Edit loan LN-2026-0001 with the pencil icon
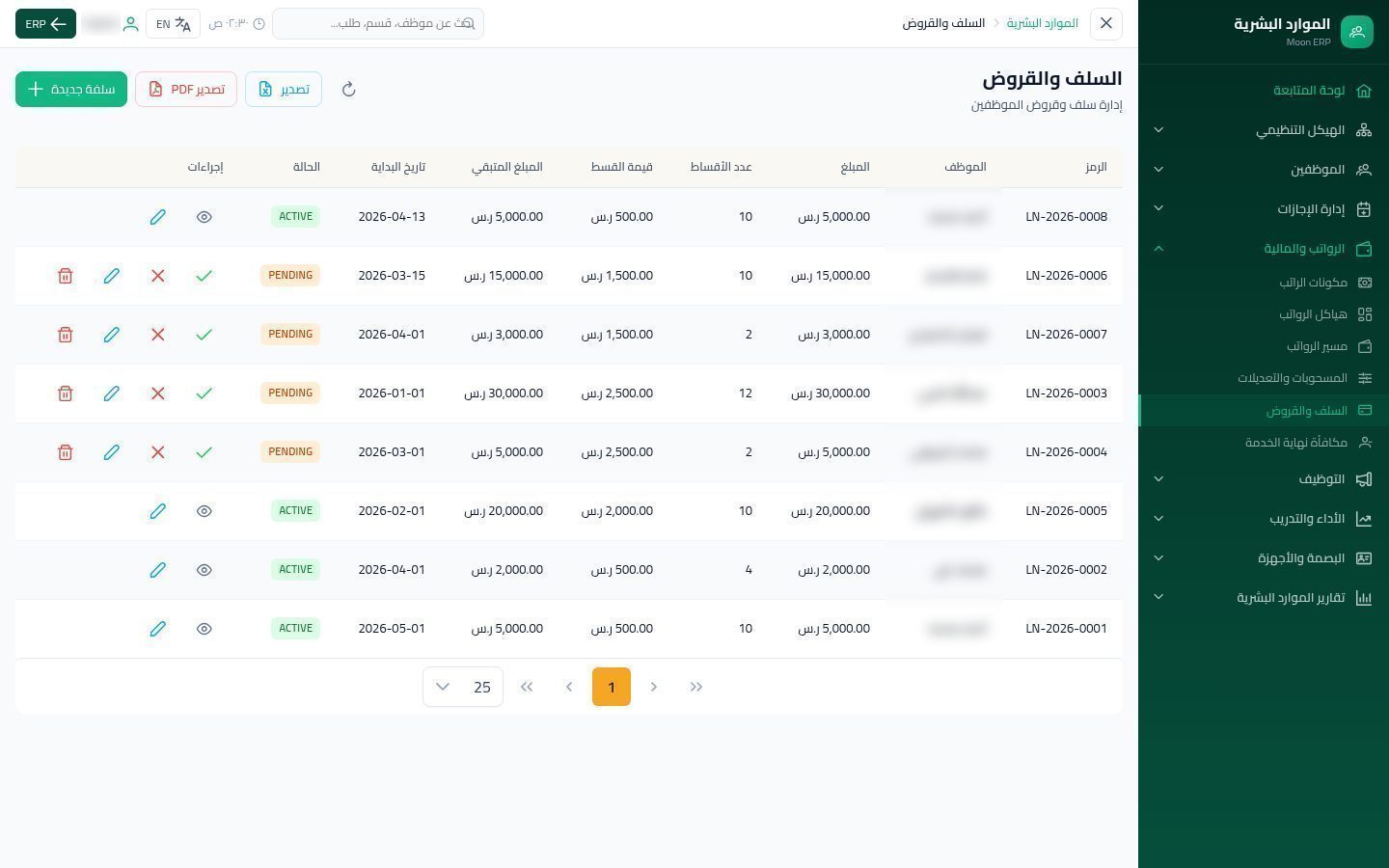1389x868 pixels. click(157, 629)
